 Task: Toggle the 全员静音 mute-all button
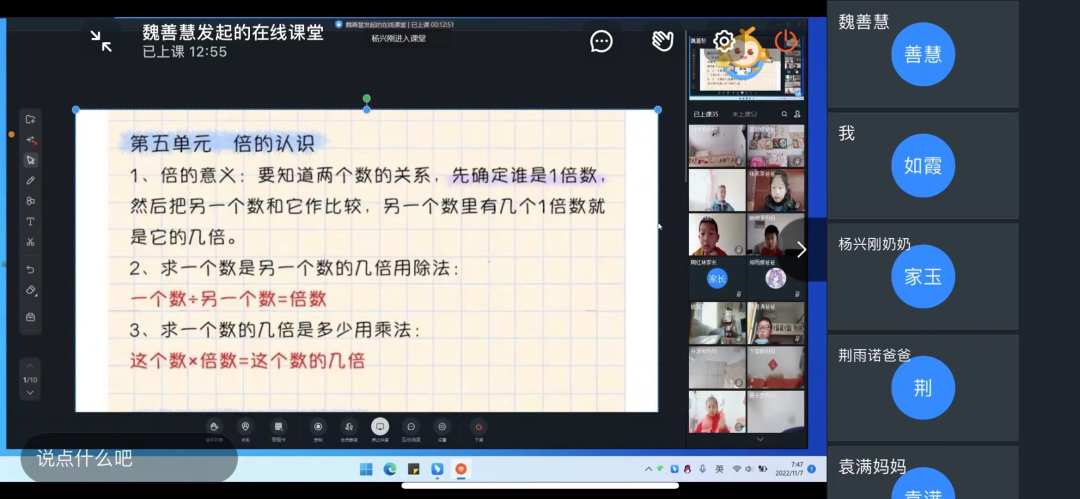pos(348,428)
